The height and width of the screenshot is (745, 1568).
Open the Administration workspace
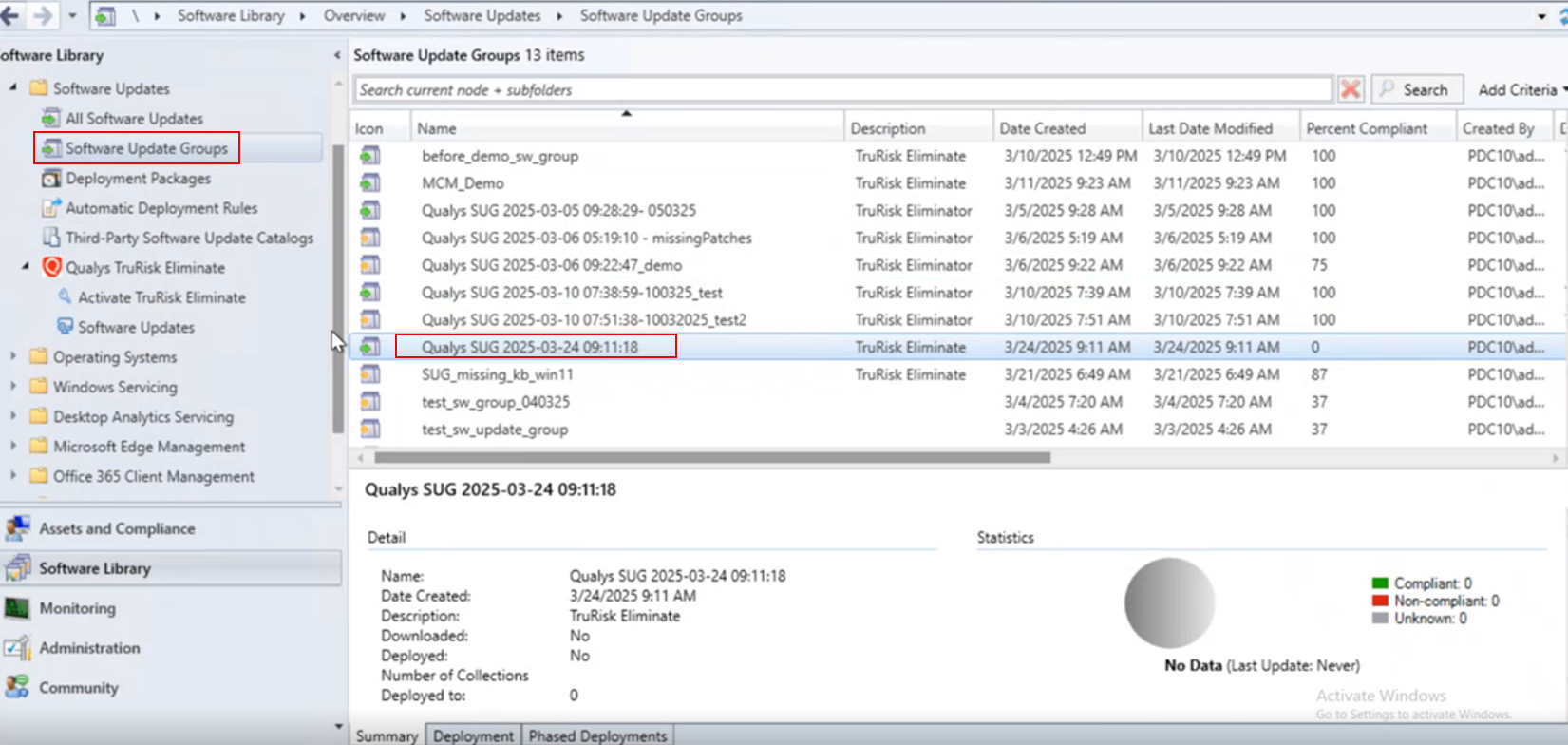[x=89, y=648]
